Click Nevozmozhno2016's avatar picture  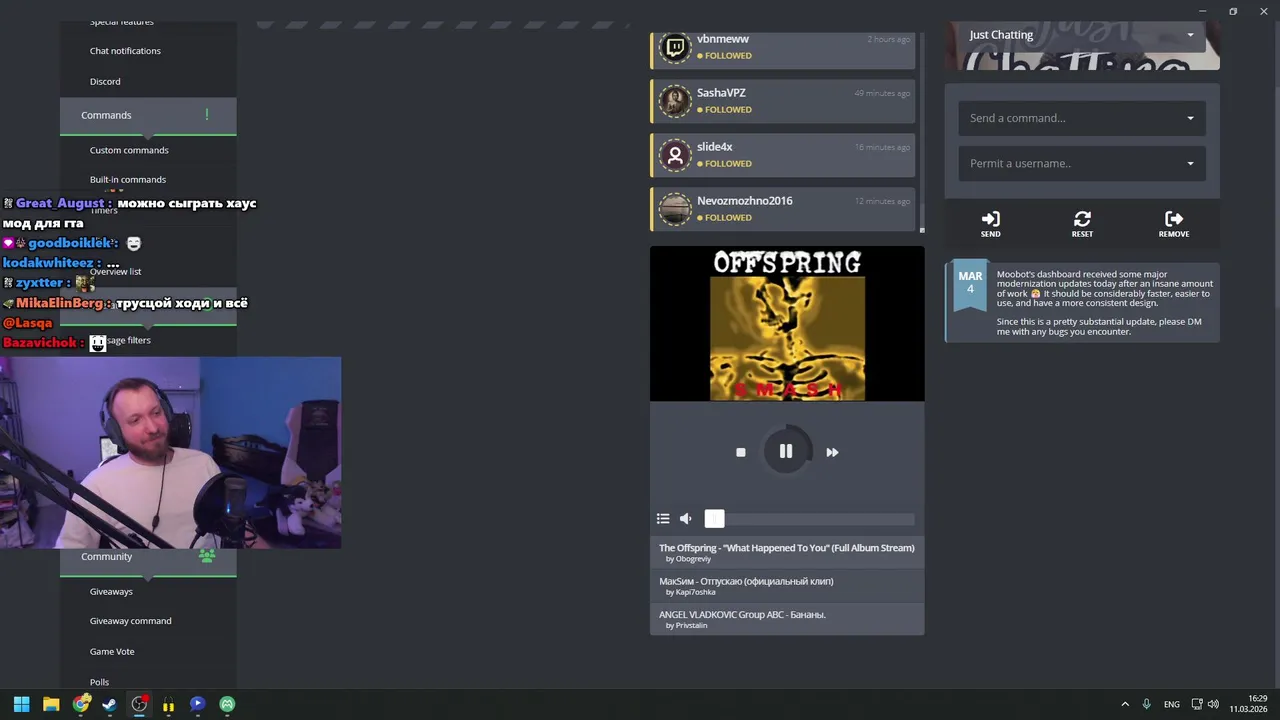tap(675, 208)
